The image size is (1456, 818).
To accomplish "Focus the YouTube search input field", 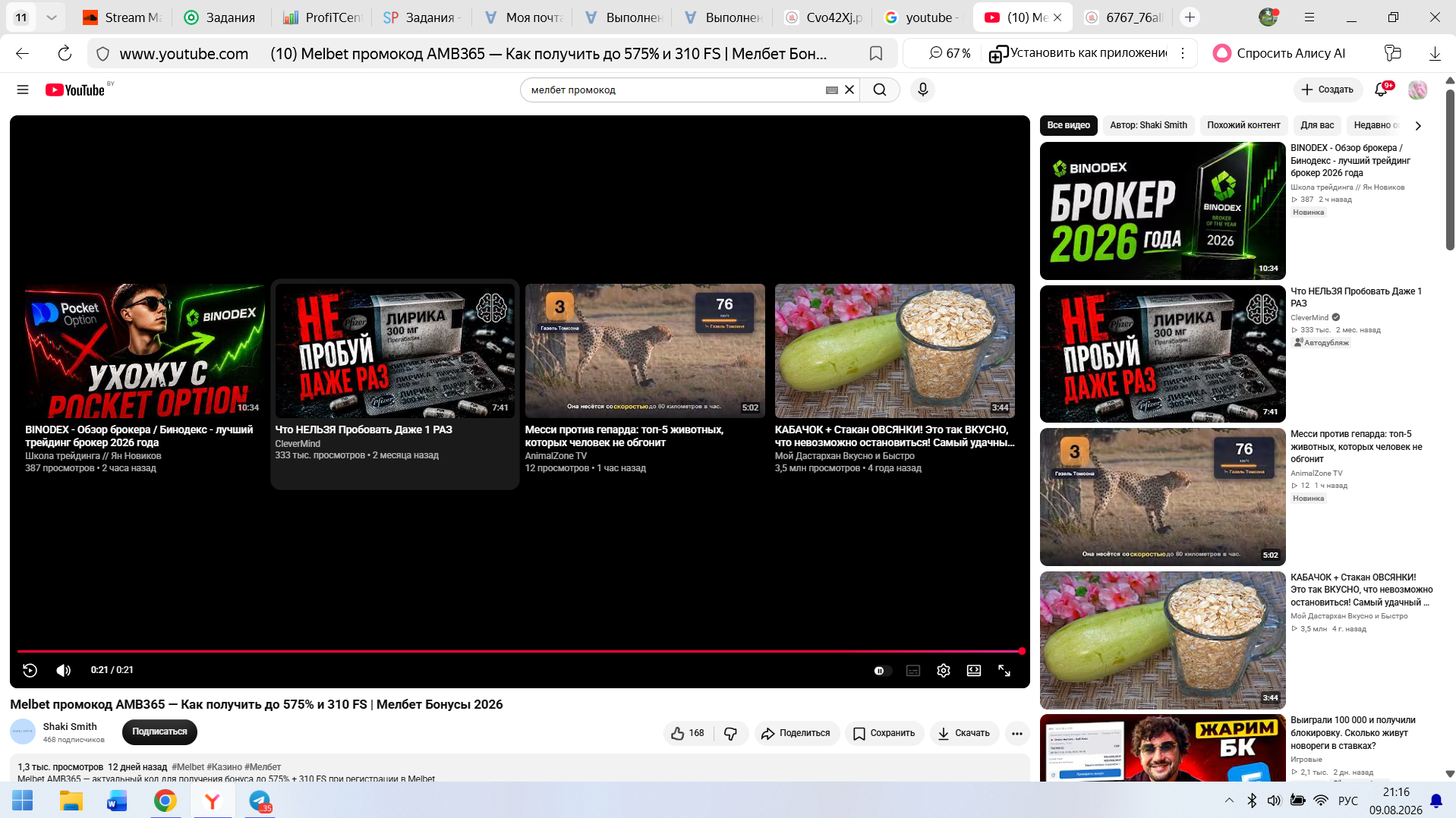I will coord(676,90).
